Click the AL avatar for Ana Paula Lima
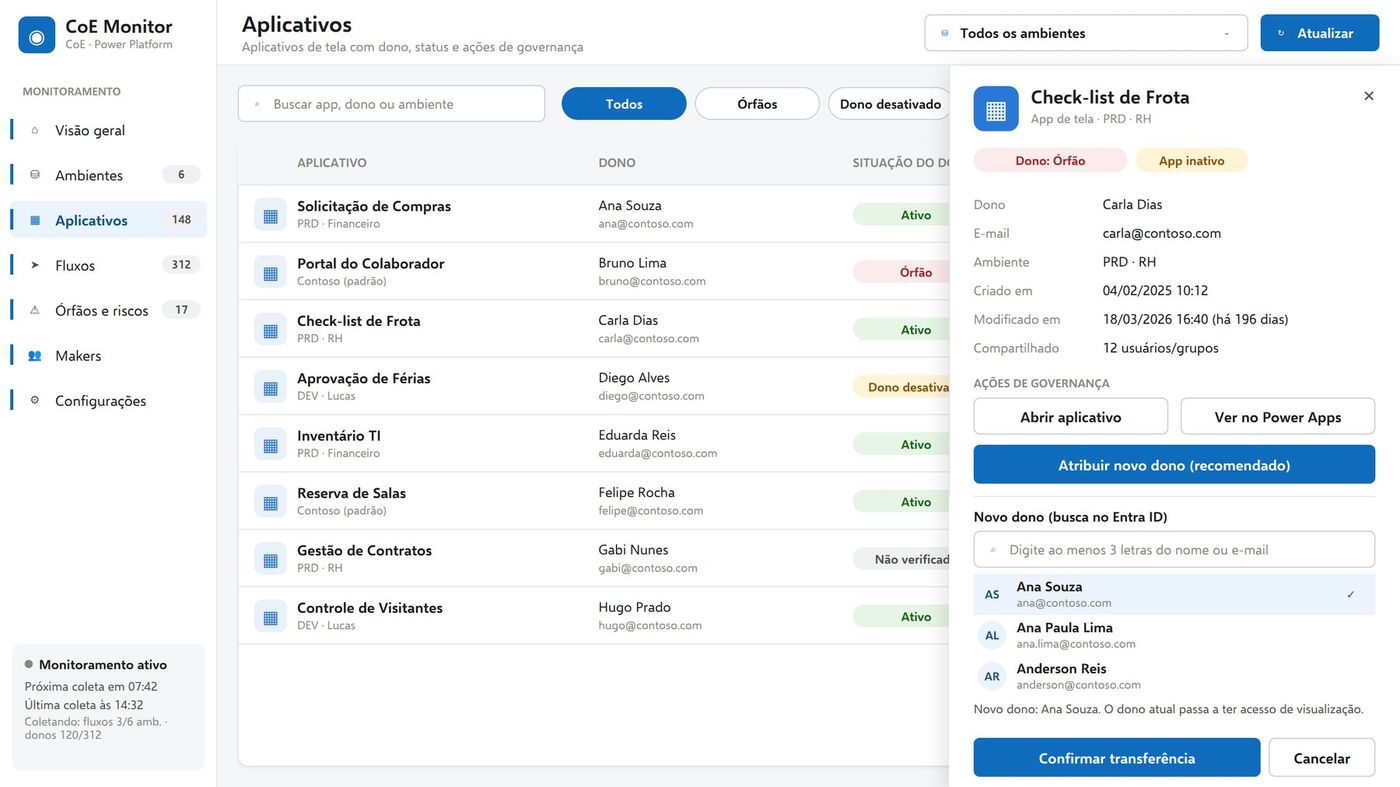Image resolution: width=1400 pixels, height=787 pixels. coord(992,635)
